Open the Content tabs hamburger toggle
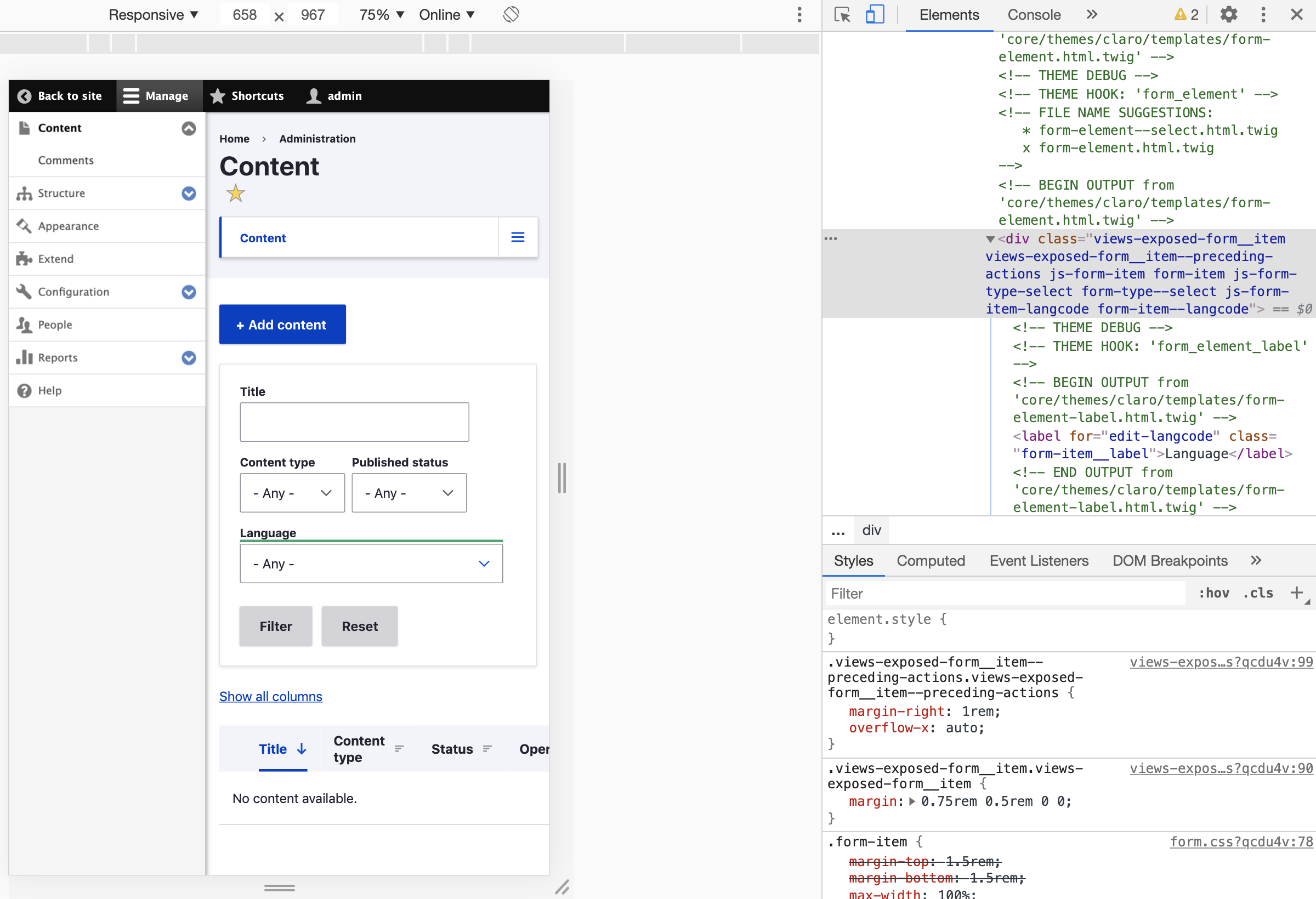 click(x=518, y=237)
